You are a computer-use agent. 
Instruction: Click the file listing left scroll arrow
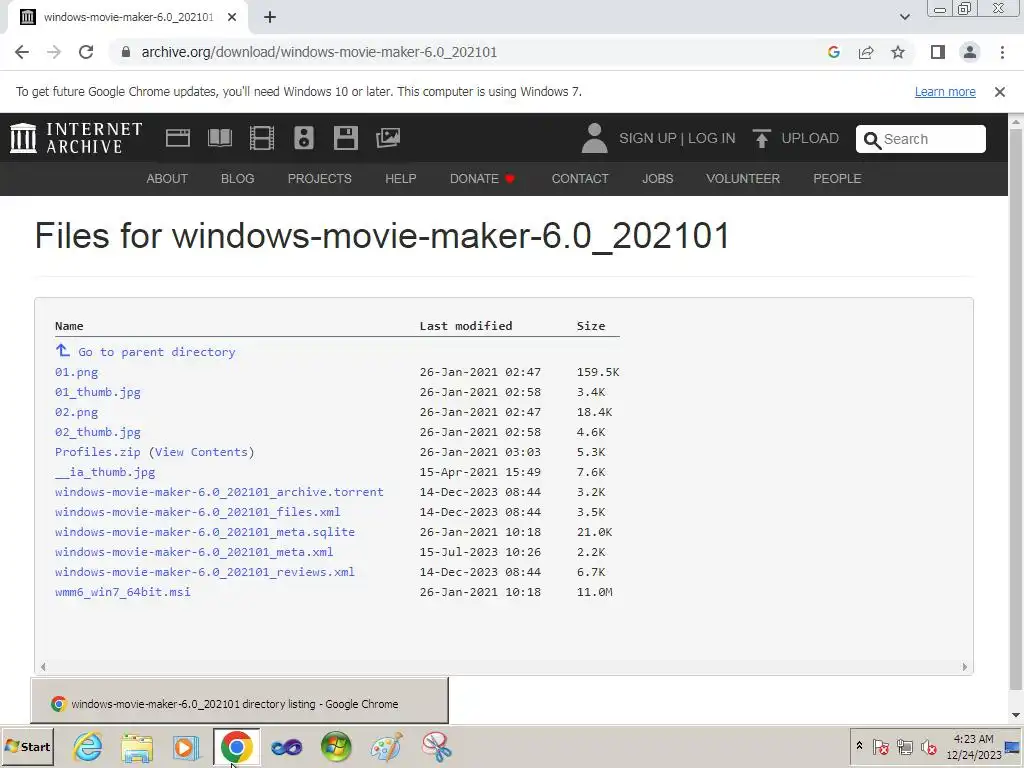point(43,667)
